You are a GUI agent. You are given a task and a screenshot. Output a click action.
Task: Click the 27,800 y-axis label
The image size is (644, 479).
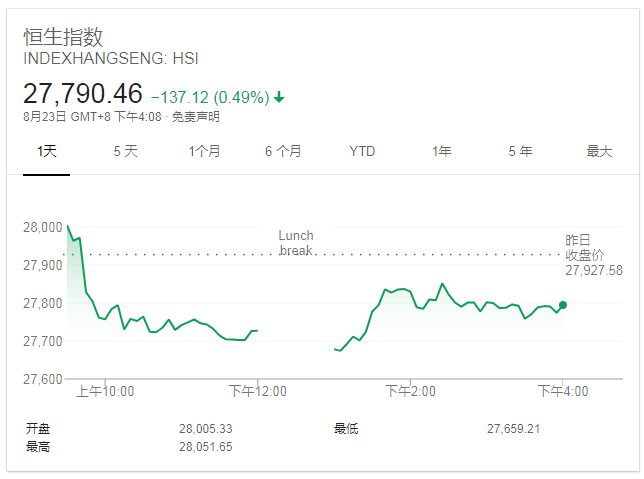pyautogui.click(x=43, y=303)
